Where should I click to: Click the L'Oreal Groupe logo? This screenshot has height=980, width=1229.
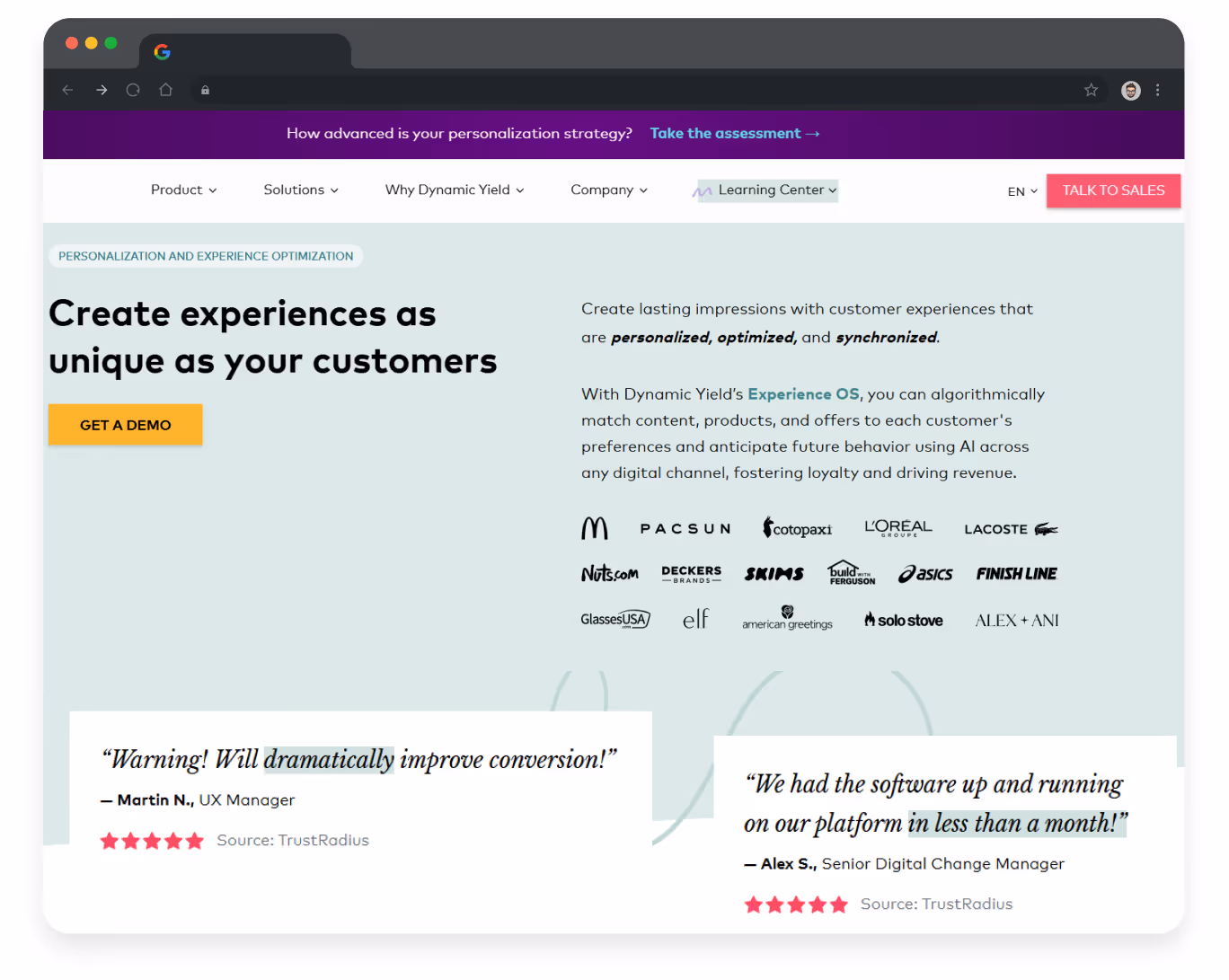pos(898,528)
